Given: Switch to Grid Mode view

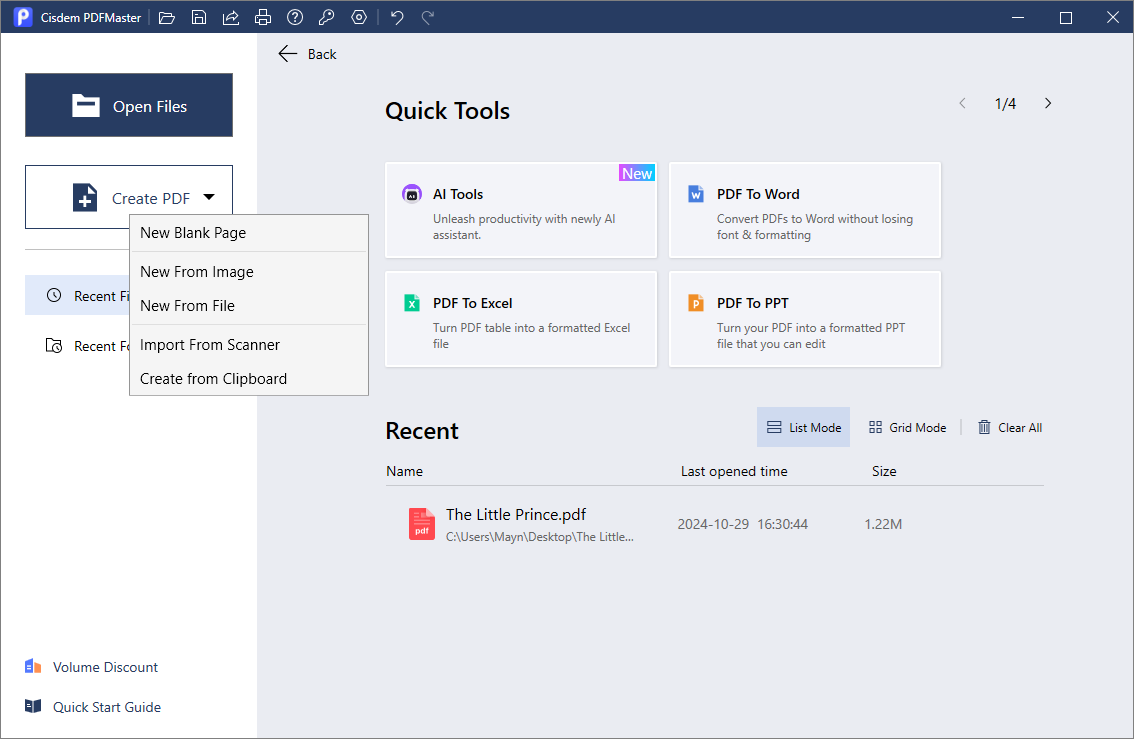Looking at the screenshot, I should [x=908, y=427].
